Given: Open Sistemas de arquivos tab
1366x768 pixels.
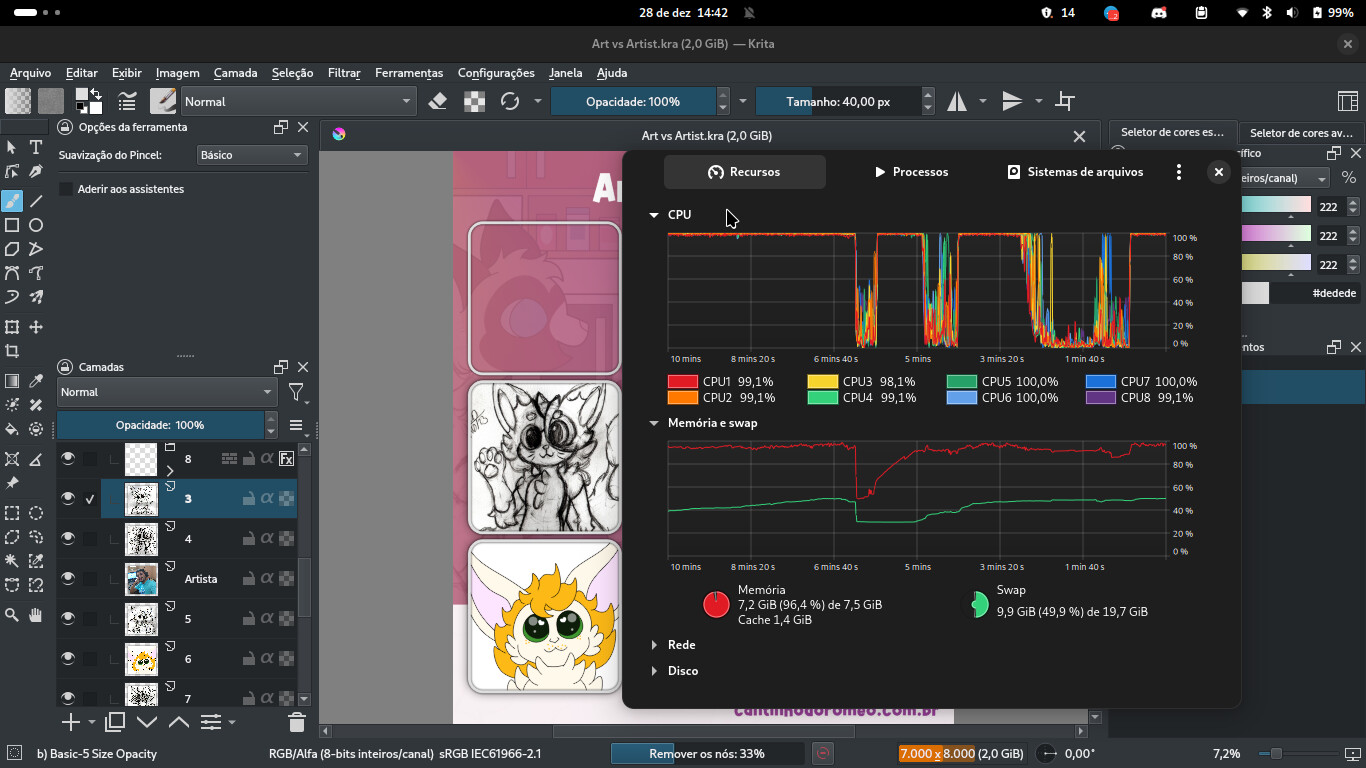Looking at the screenshot, I should click(x=1075, y=172).
